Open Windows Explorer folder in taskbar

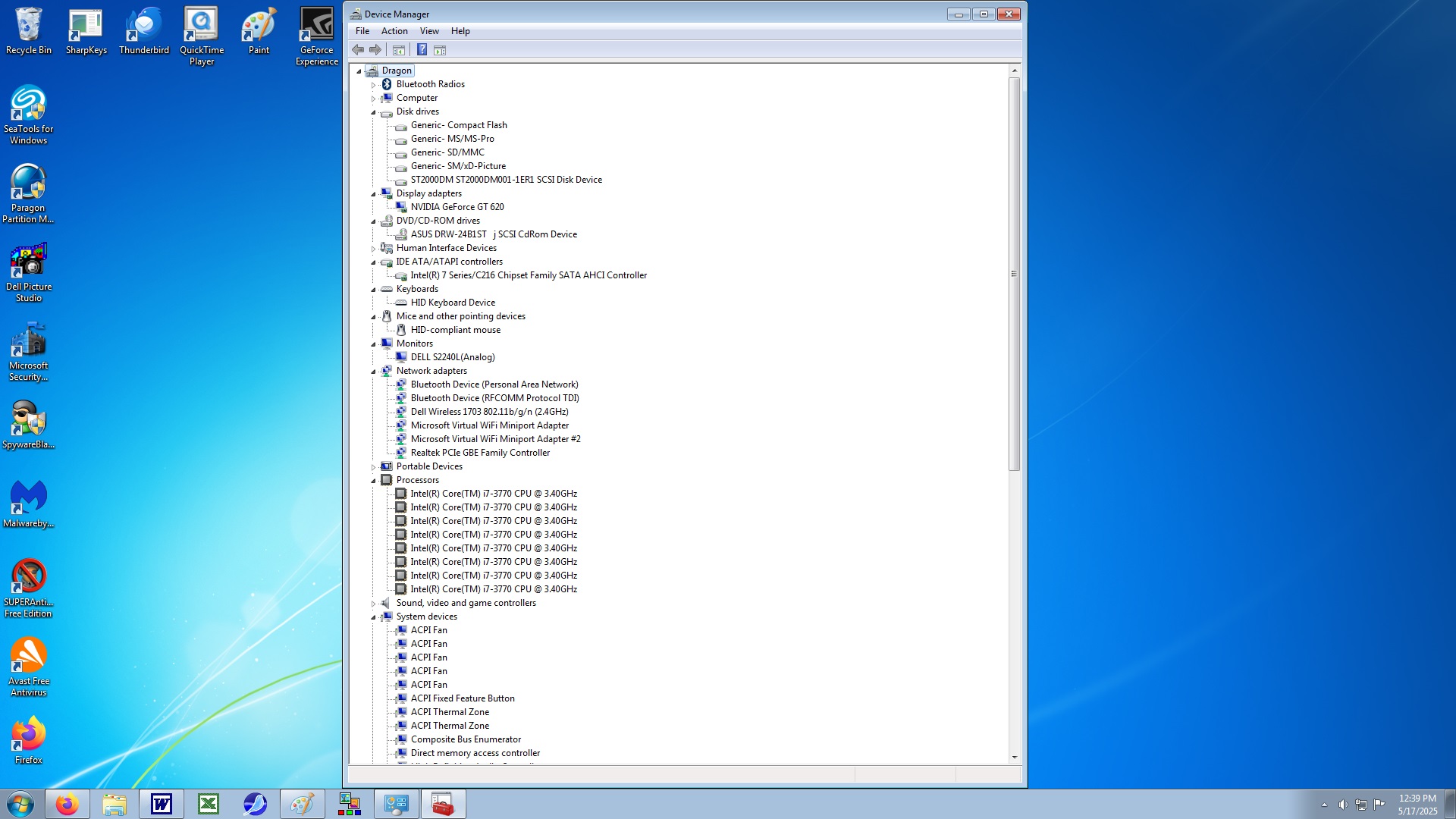(x=115, y=804)
